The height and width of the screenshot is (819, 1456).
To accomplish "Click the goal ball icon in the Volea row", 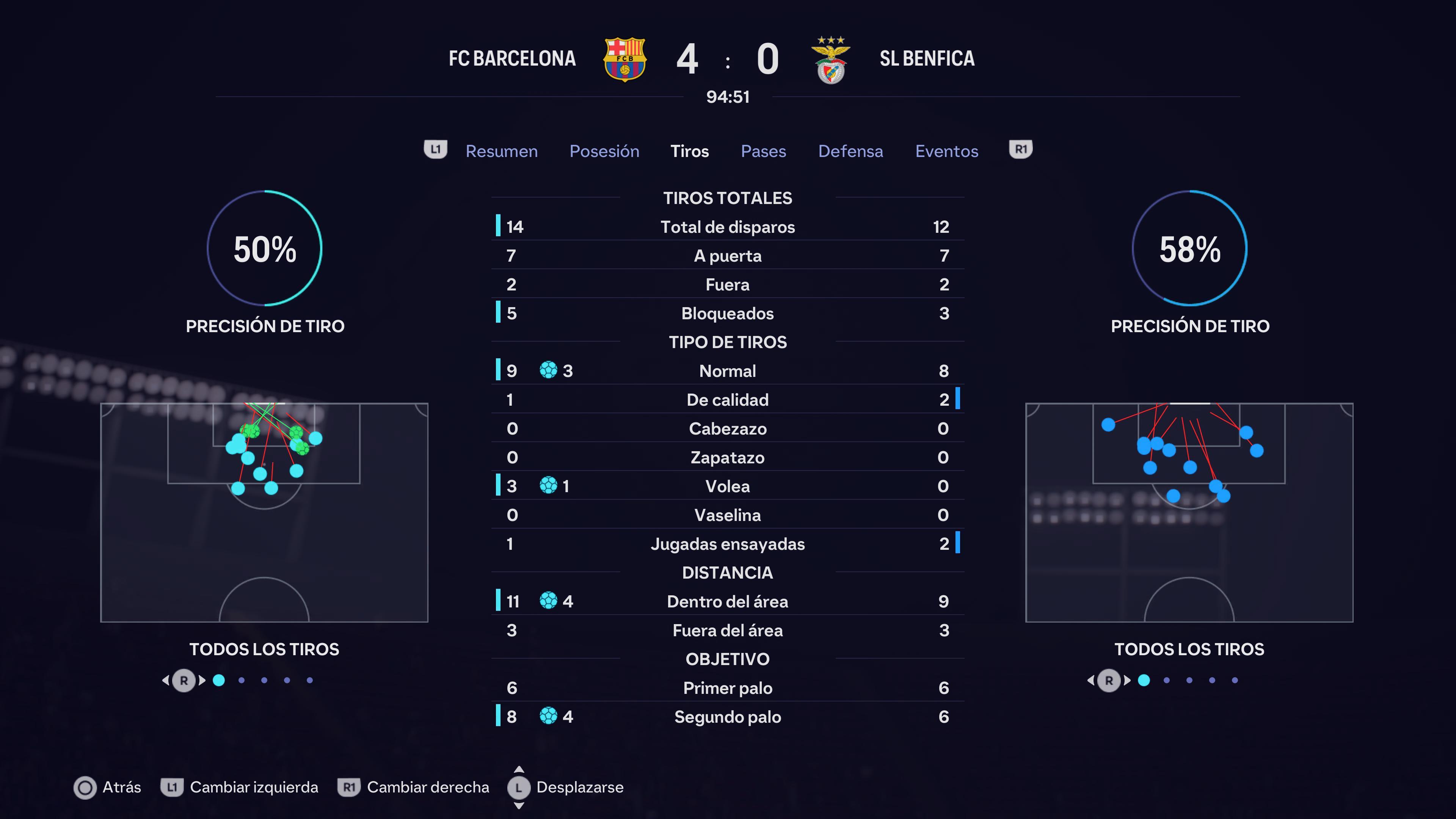I will pyautogui.click(x=548, y=485).
